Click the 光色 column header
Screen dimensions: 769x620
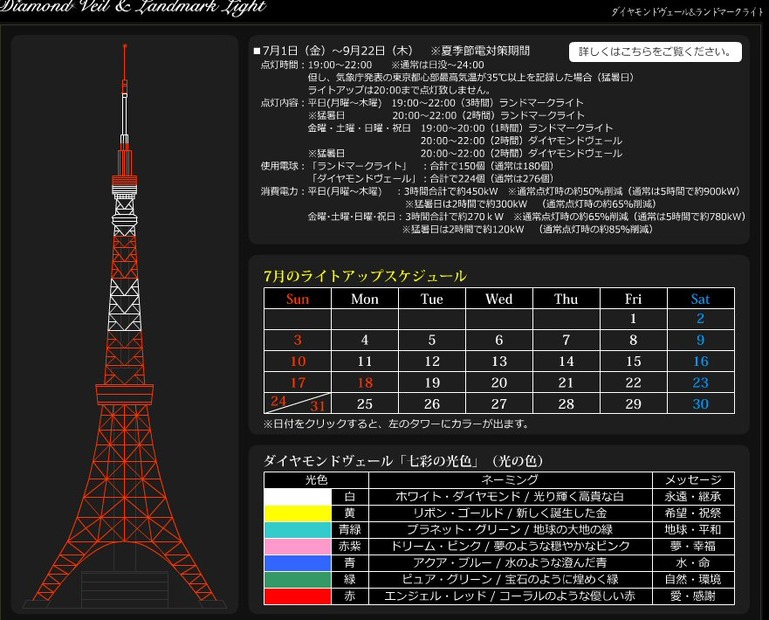click(316, 480)
